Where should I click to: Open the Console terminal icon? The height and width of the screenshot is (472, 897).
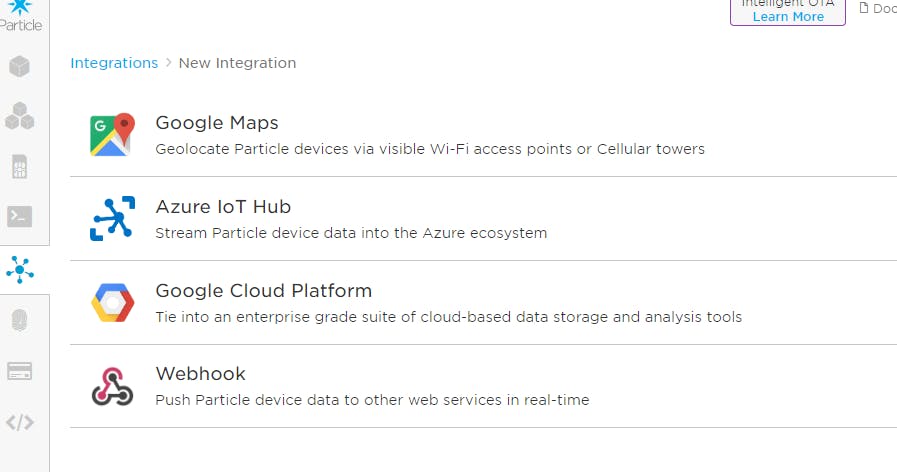coord(20,216)
